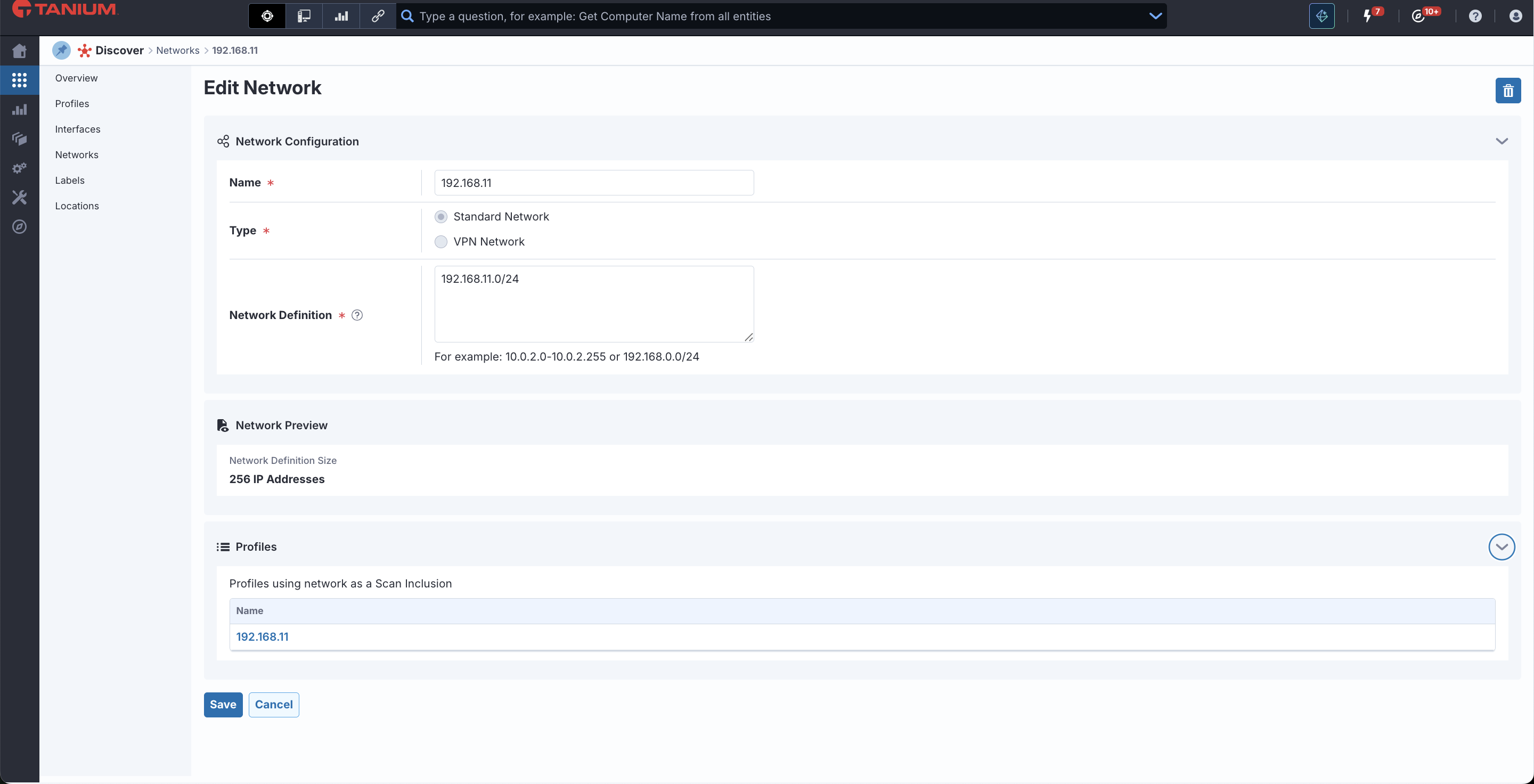Click the pin icon beside Discover
Viewport: 1534px width, 784px height.
coord(61,51)
